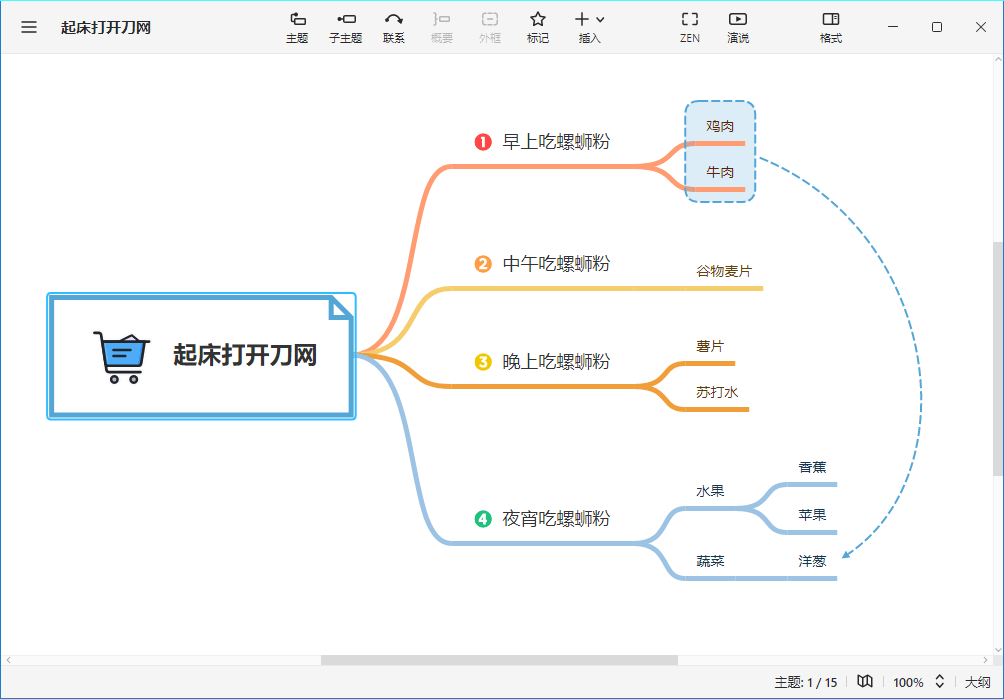Click the 苏打水 subtopic node
The height and width of the screenshot is (699, 1004).
(x=717, y=393)
